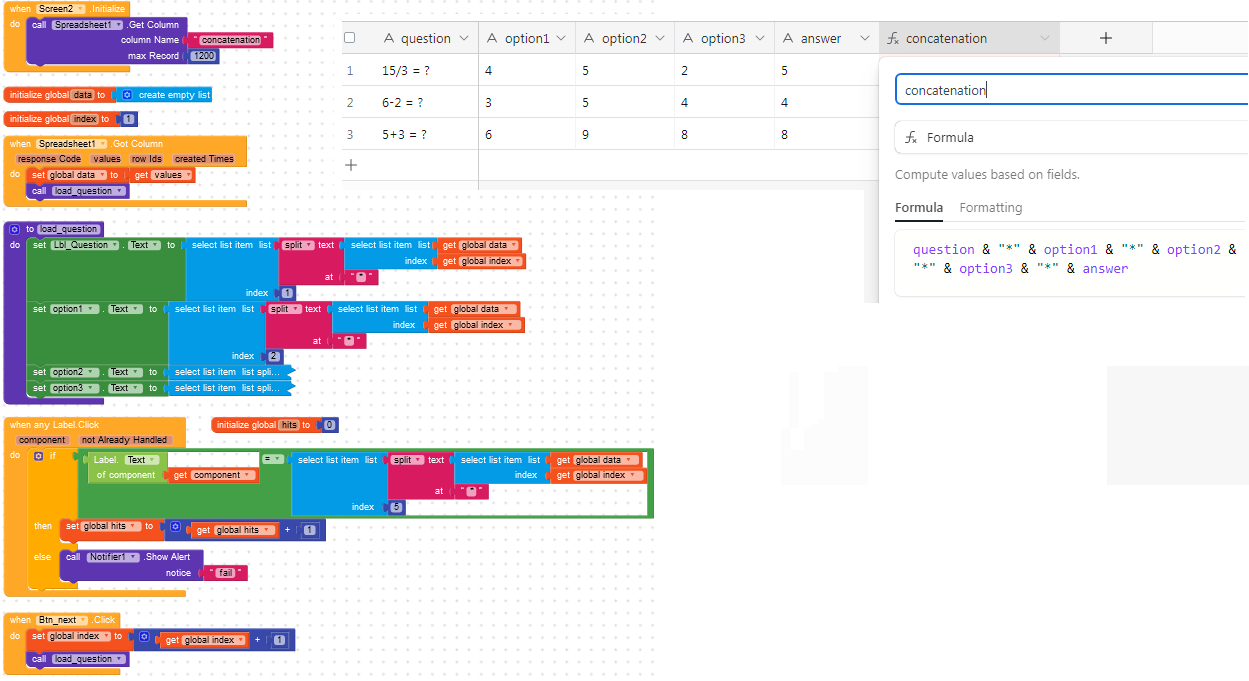Click the gear icon on the if block
The height and width of the screenshot is (681, 1249).
(38, 455)
